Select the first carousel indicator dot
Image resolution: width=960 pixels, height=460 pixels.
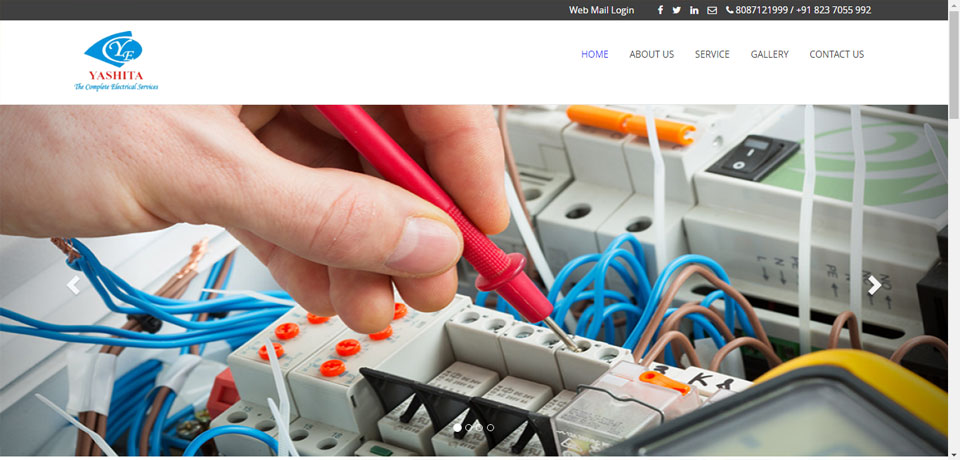[457, 428]
